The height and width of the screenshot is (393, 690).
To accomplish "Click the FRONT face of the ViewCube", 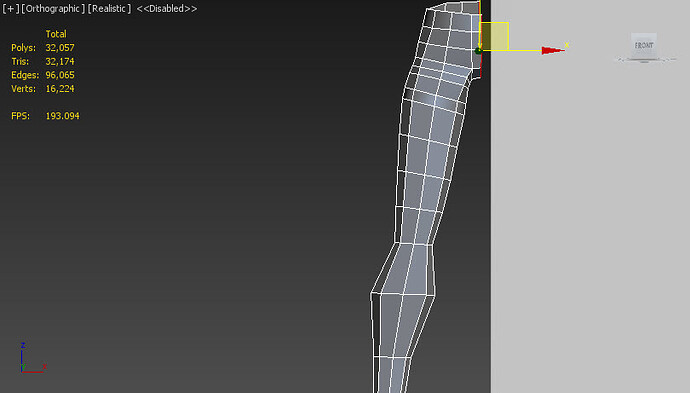I will pos(643,45).
